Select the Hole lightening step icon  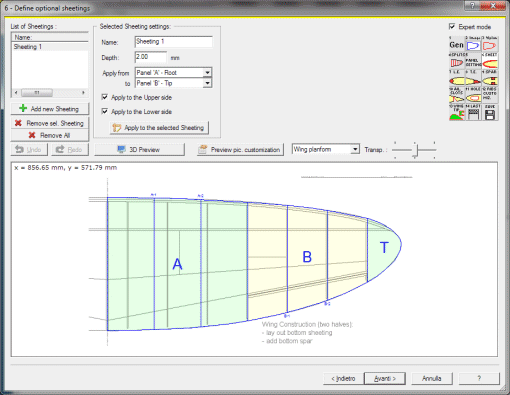click(473, 95)
